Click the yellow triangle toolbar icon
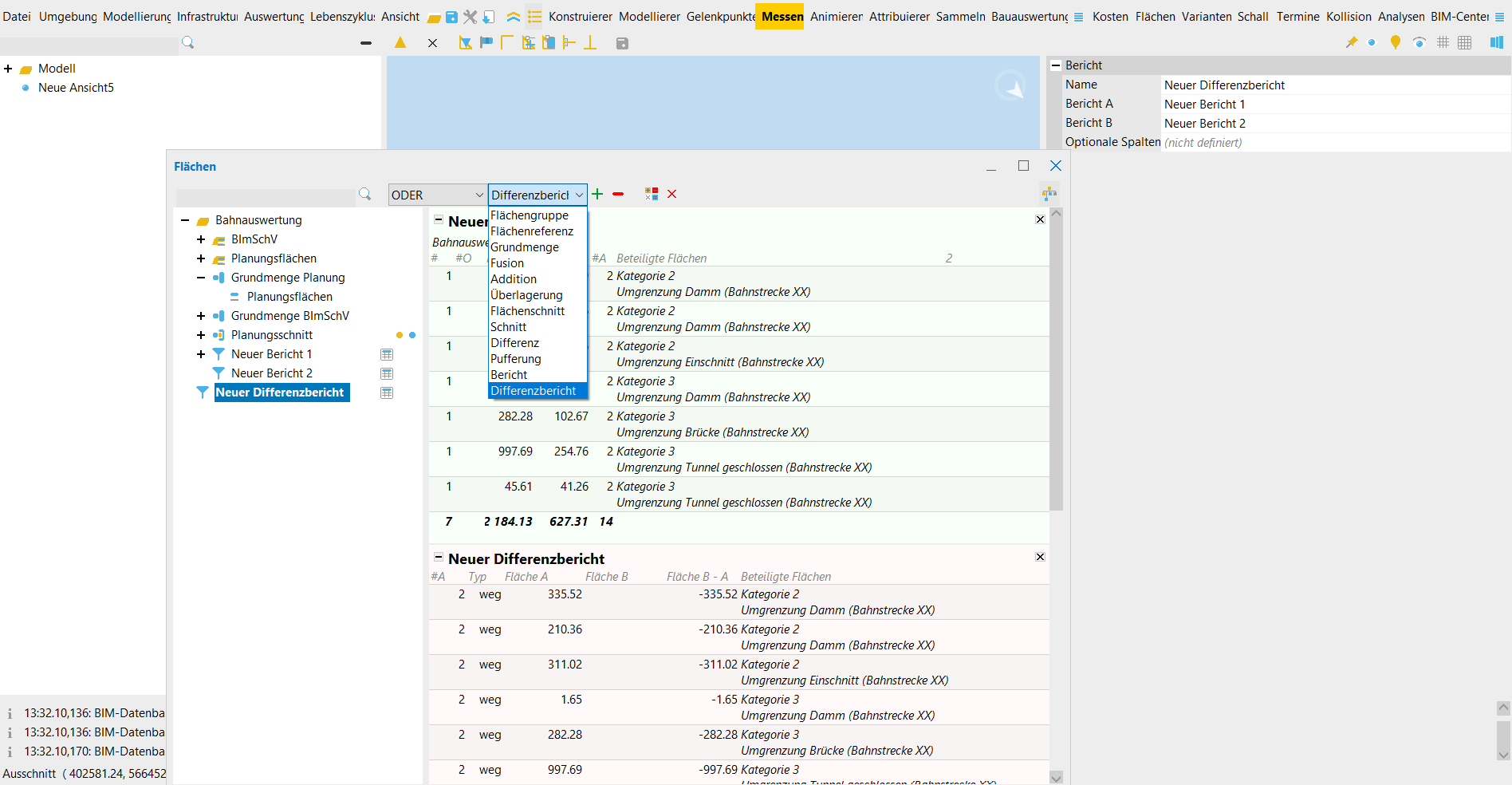1512x785 pixels. point(400,42)
